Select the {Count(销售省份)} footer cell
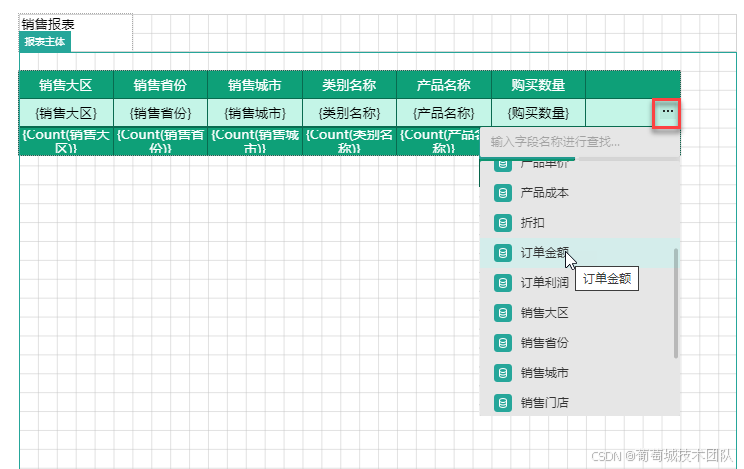The width and height of the screenshot is (744, 469). pyautogui.click(x=160, y=141)
